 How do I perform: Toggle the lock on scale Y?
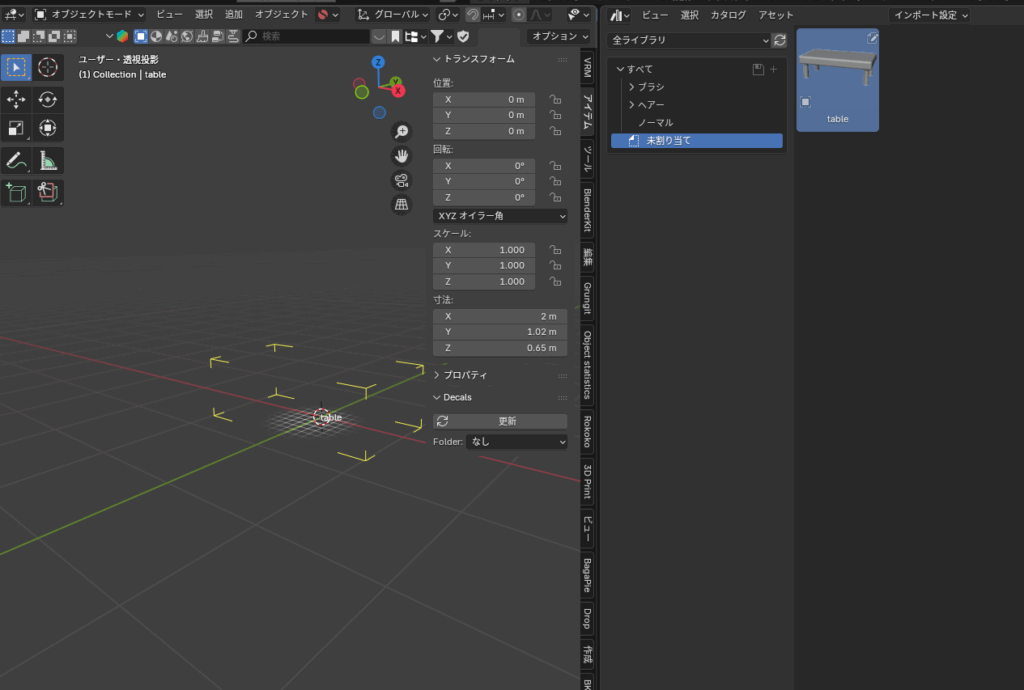click(554, 265)
